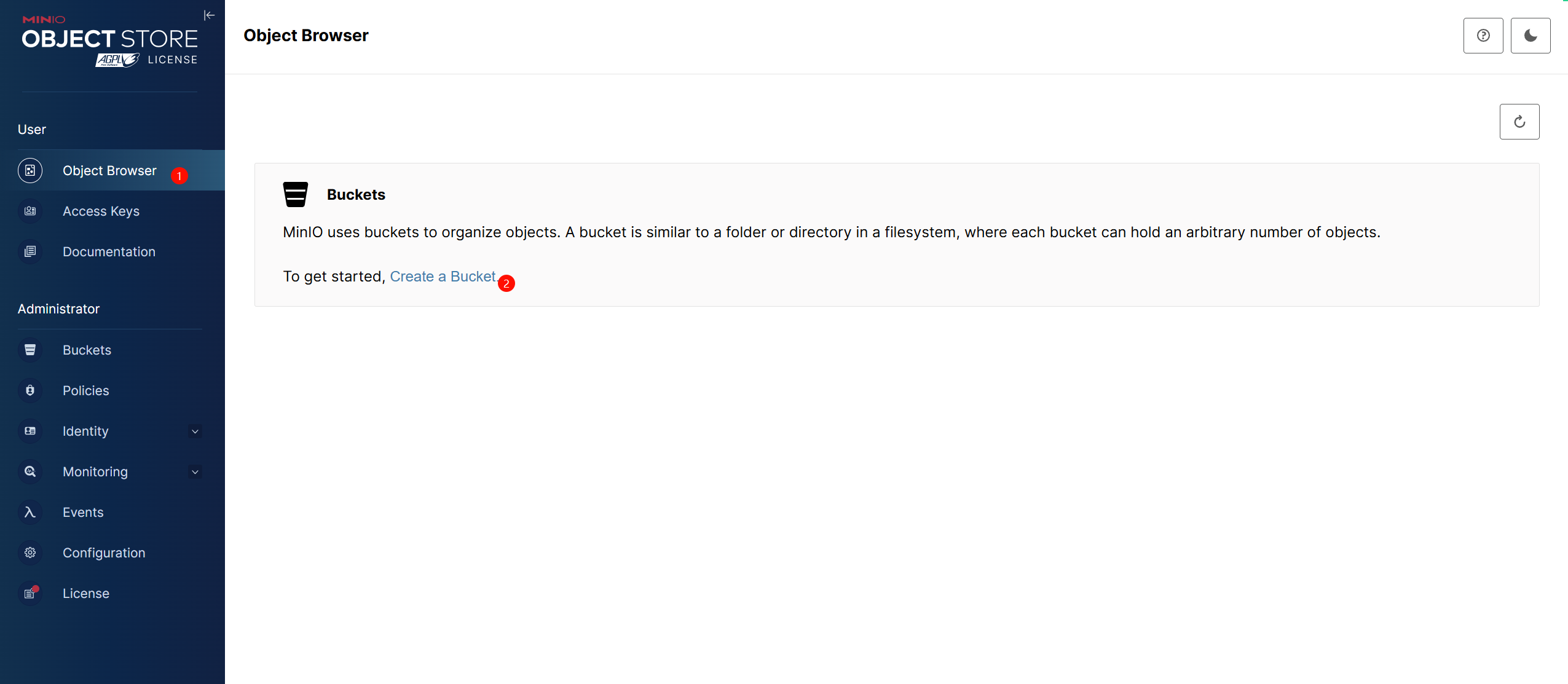Click the Object Browser sidebar icon
Viewport: 1568px width, 684px height.
[30, 171]
